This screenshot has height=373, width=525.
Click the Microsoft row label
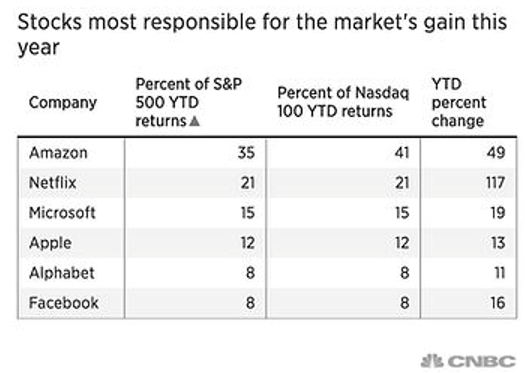(x=62, y=213)
